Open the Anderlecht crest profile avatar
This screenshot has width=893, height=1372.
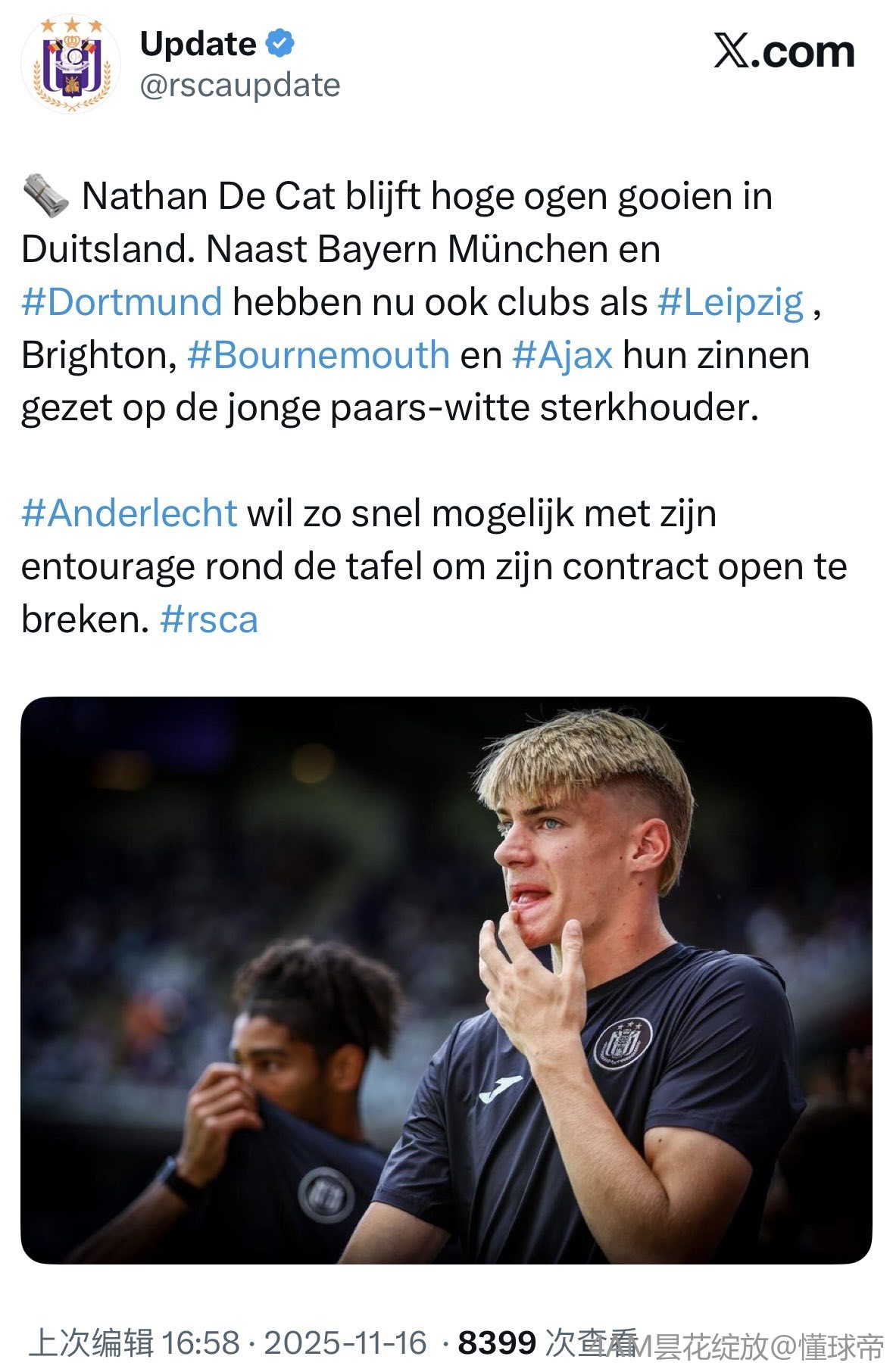[70, 64]
